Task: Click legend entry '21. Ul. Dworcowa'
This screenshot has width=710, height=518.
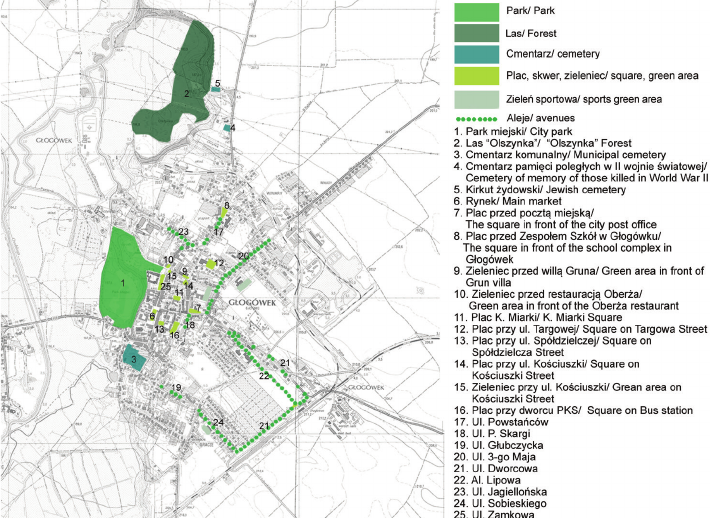Action: coord(496,469)
